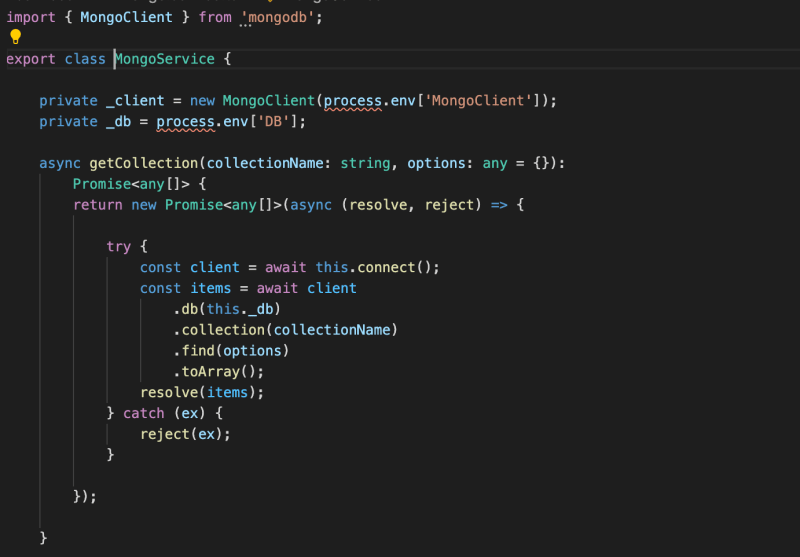This screenshot has width=800, height=557.
Task: Click the 'mongodb' import string
Action: pos(278,17)
